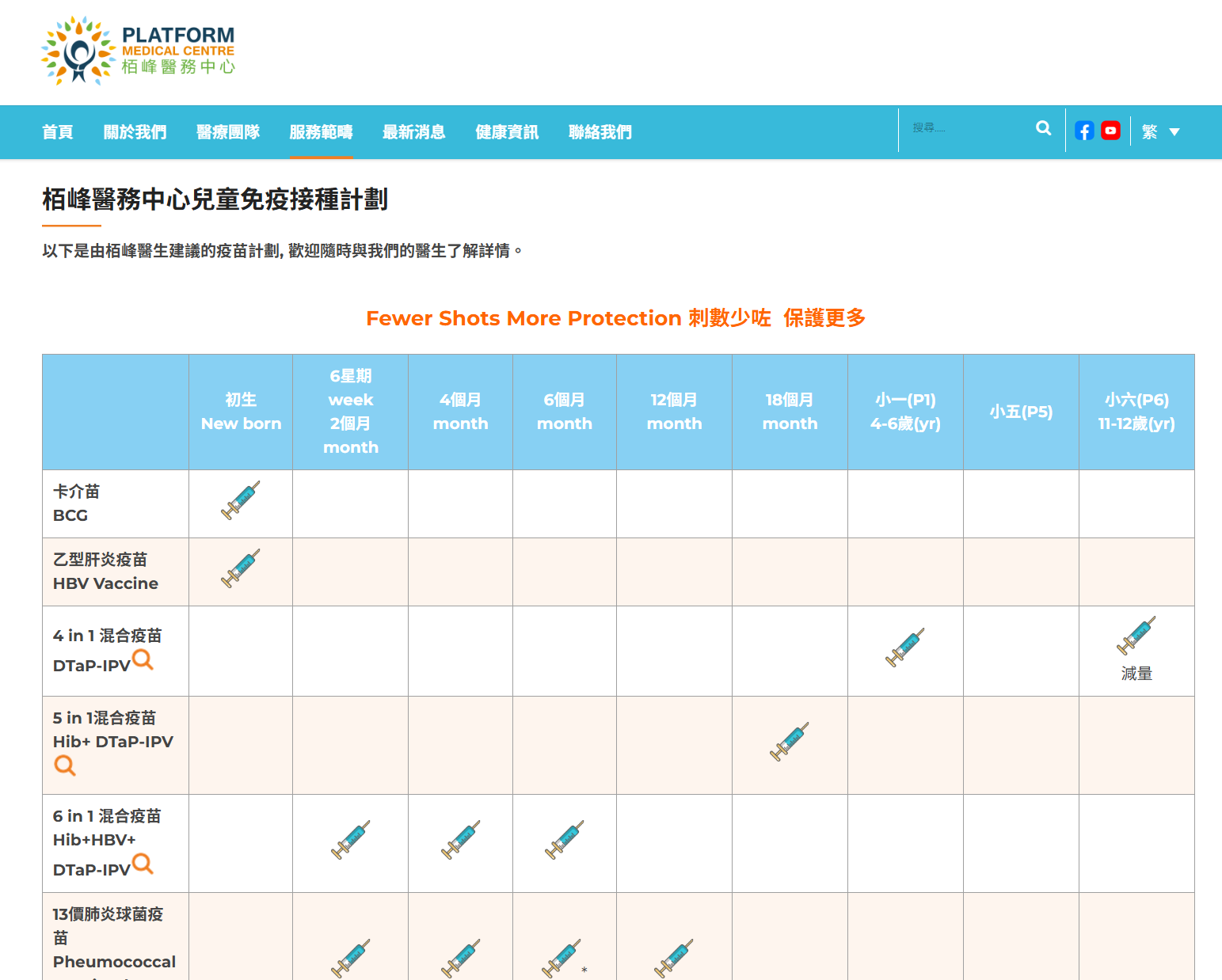Click the Platform Medical Centre logo
1222x980 pixels.
pos(139,51)
